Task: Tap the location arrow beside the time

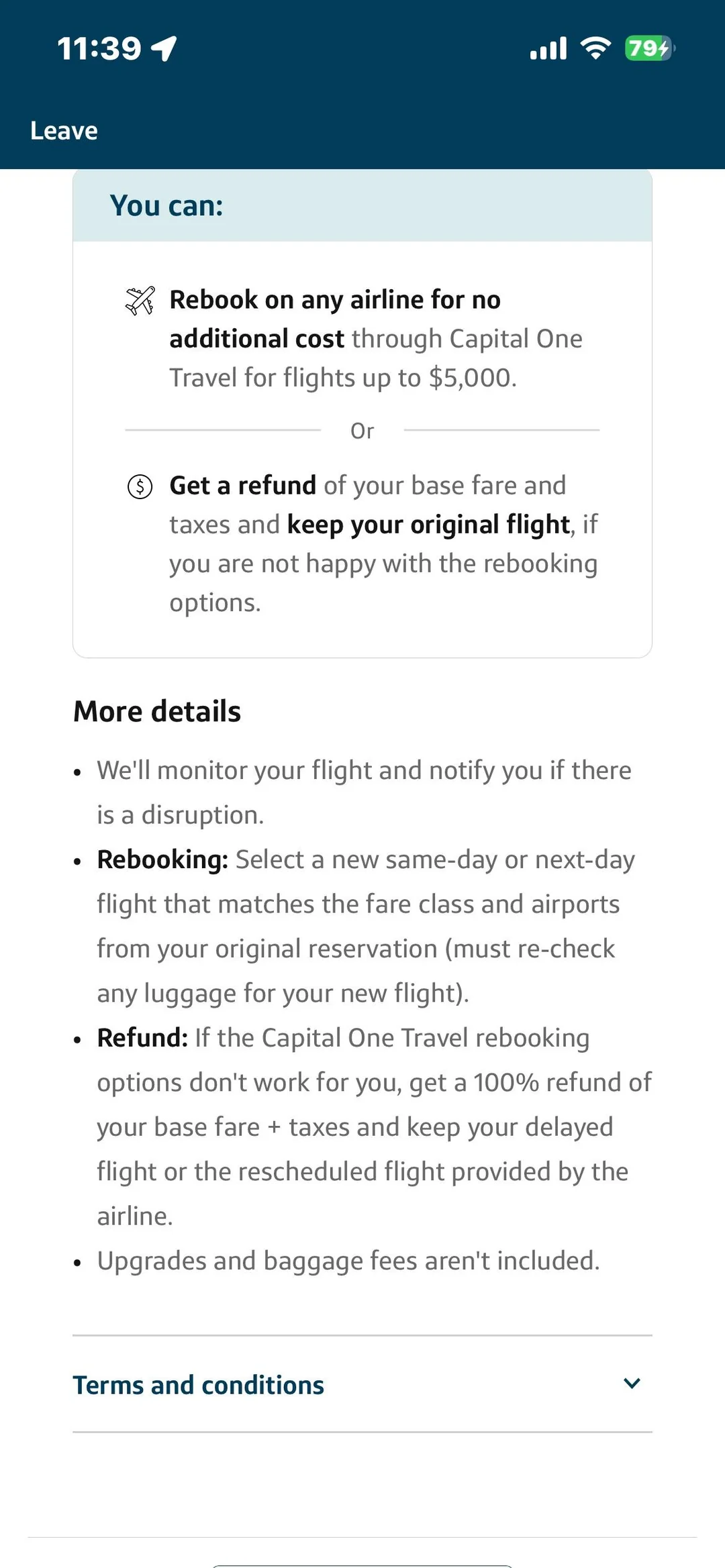Action: [164, 48]
